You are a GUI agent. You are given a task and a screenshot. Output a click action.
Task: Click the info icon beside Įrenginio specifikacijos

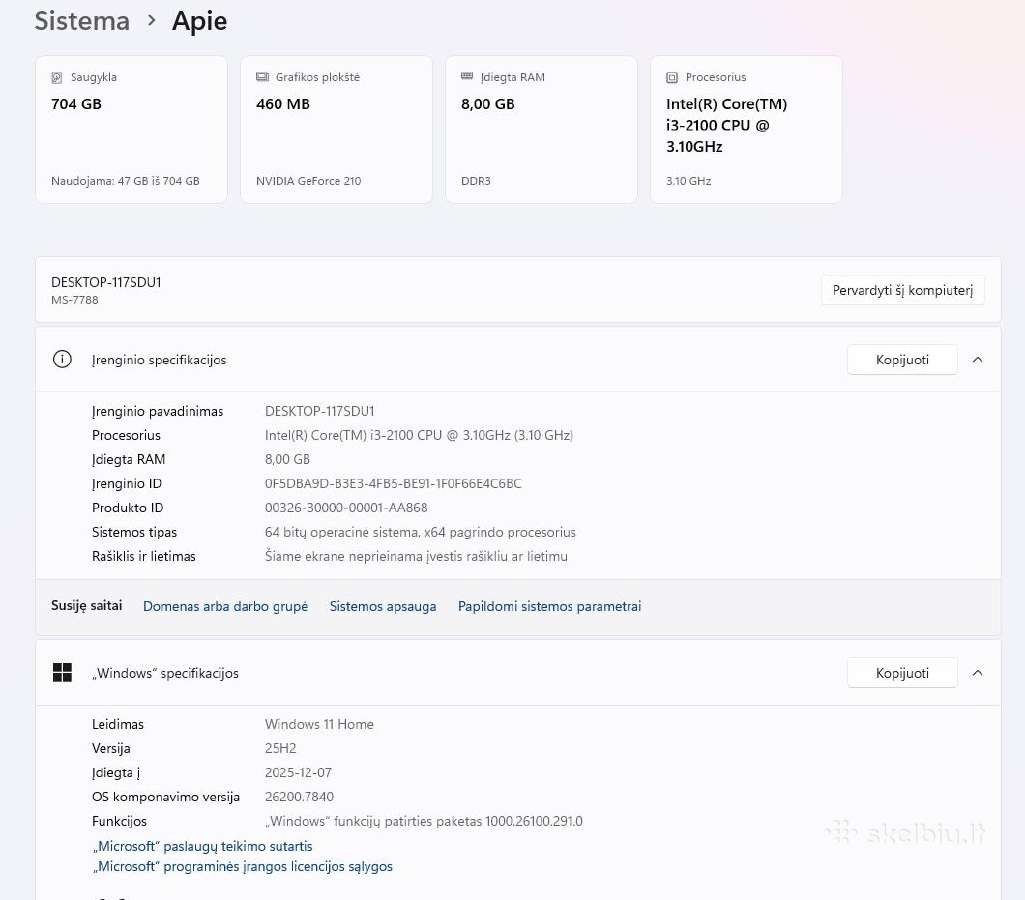(x=62, y=359)
